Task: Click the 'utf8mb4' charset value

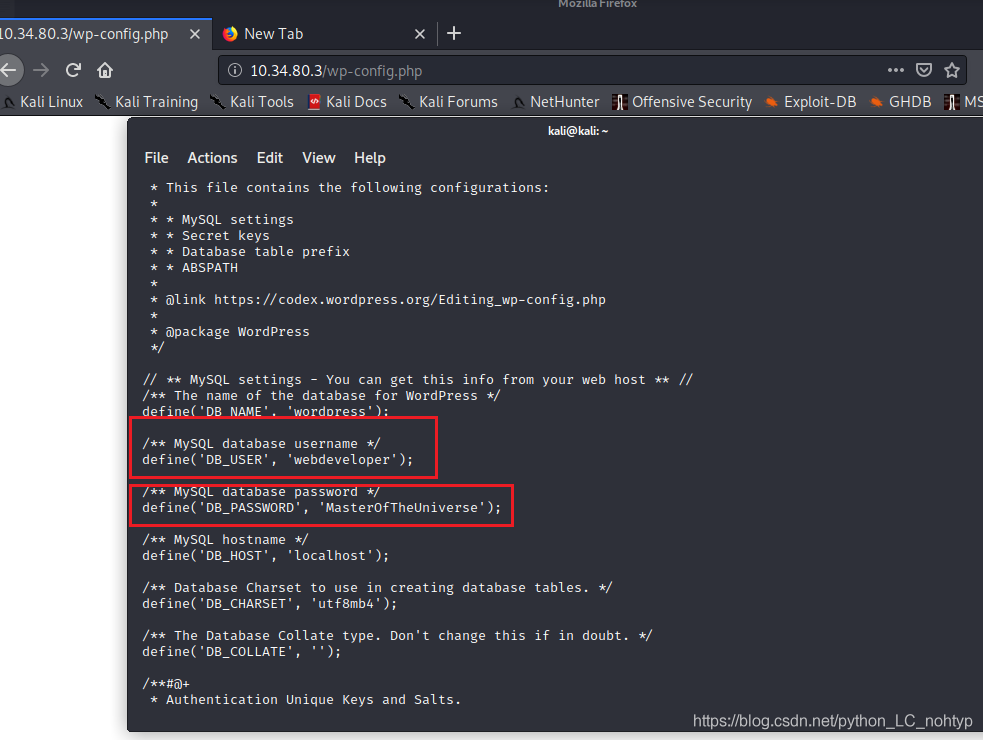Action: point(346,604)
